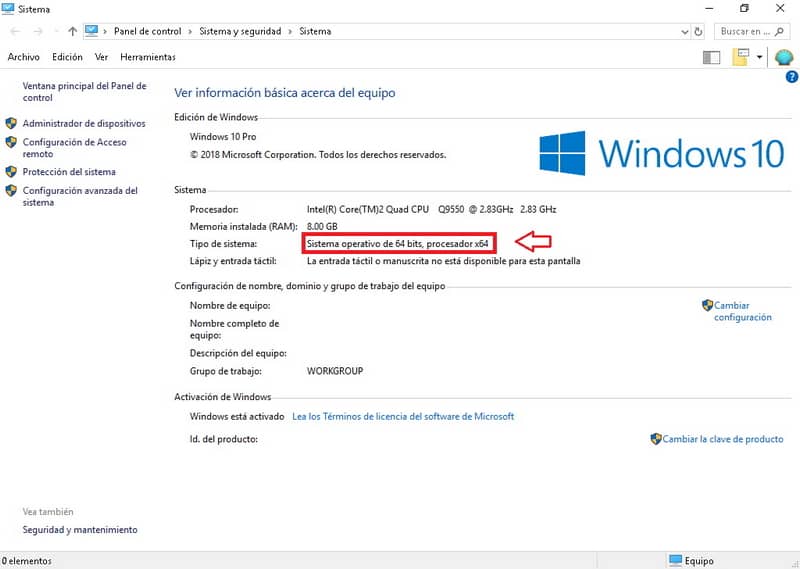Click the Sistema window title icon
The width and height of the screenshot is (800, 569).
(8, 9)
